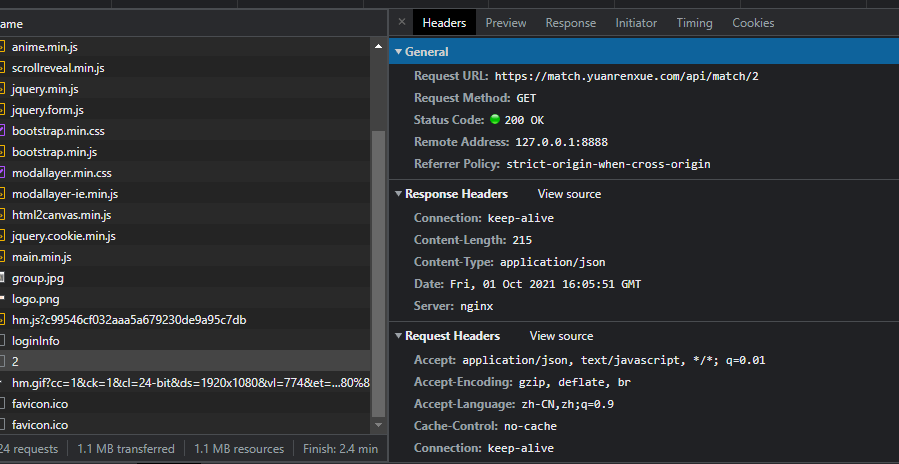Collapse the General section
Viewport: 899px width, 464px height.
398,52
